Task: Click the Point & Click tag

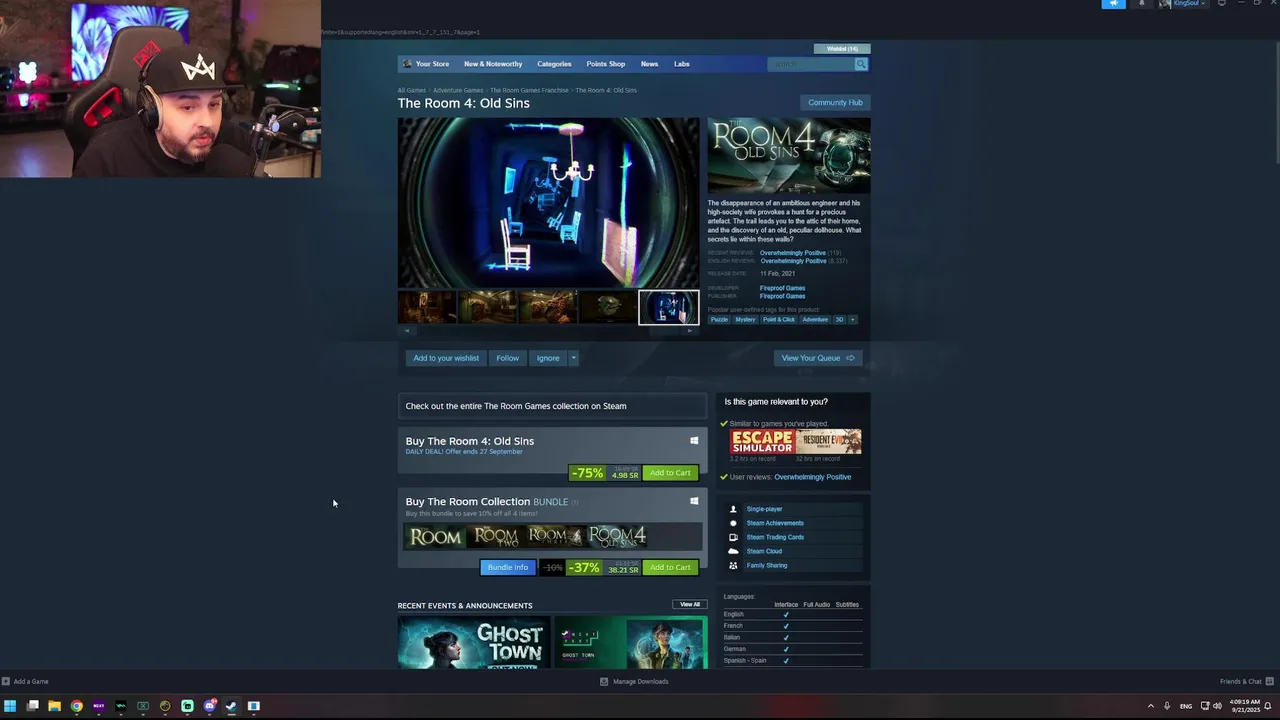Action: [x=779, y=320]
